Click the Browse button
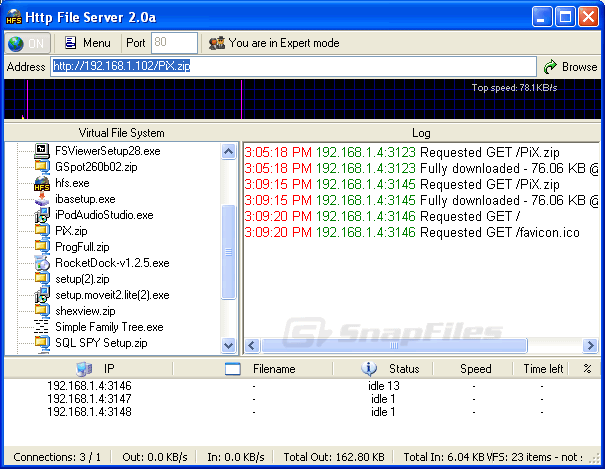 pyautogui.click(x=570, y=67)
